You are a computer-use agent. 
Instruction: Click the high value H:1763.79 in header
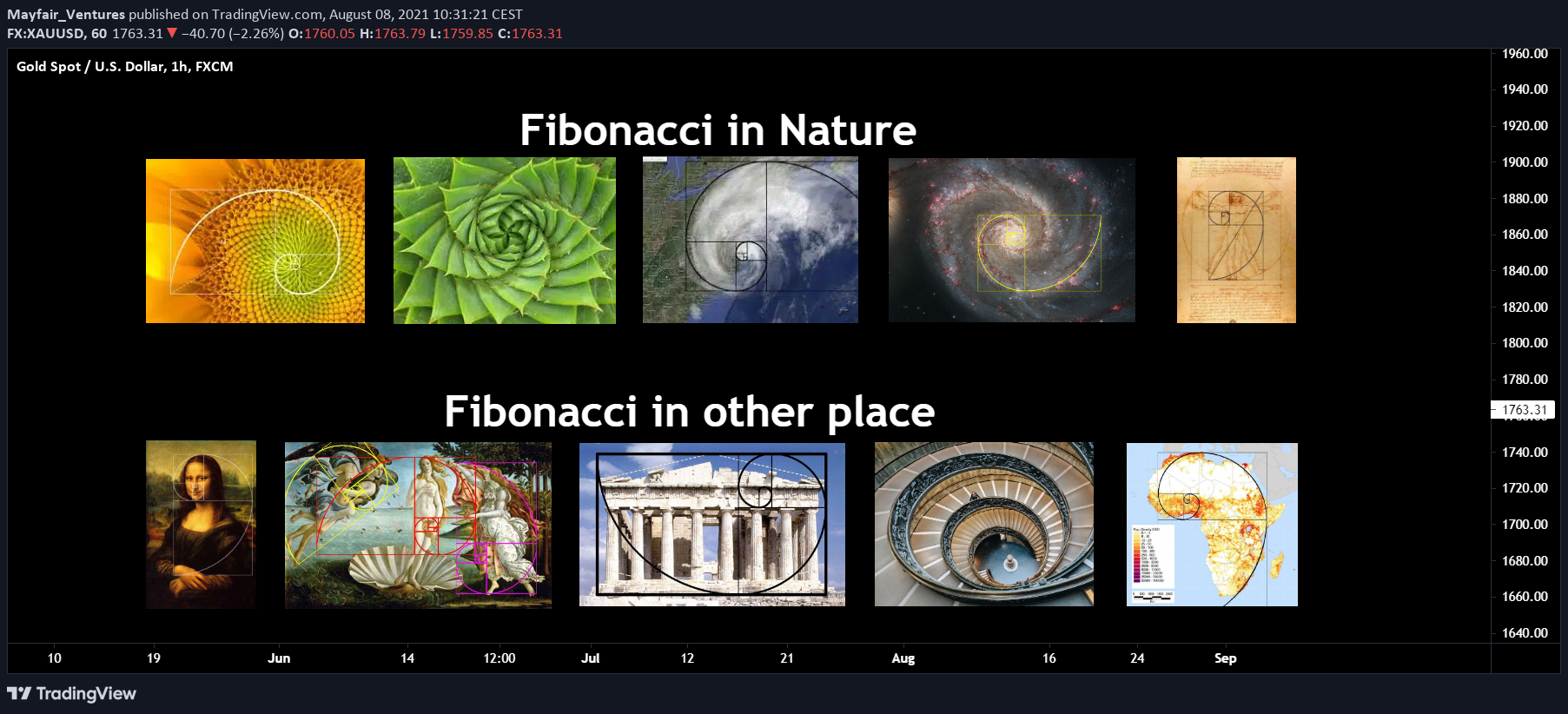point(393,34)
